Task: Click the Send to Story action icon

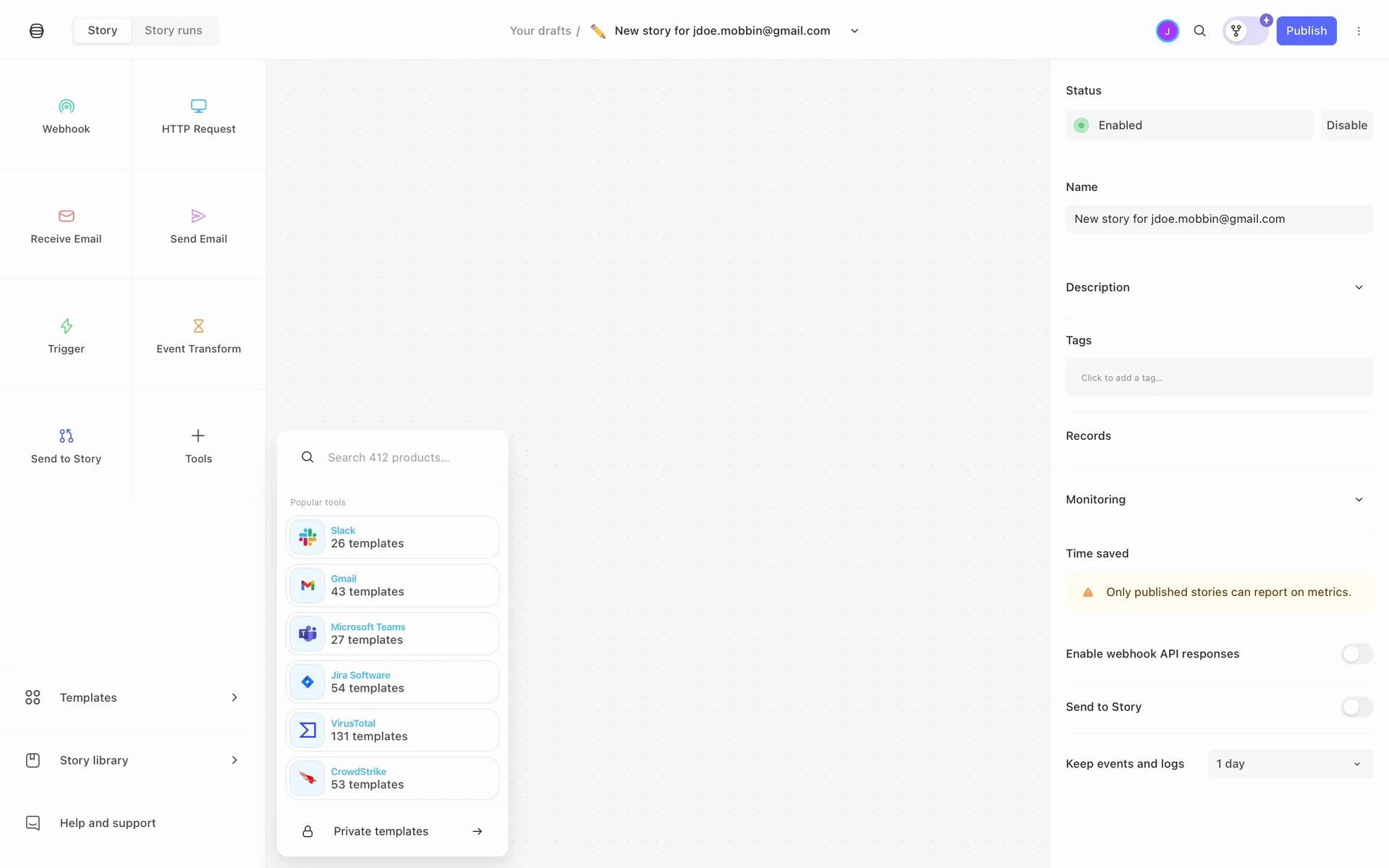Action: pyautogui.click(x=66, y=436)
